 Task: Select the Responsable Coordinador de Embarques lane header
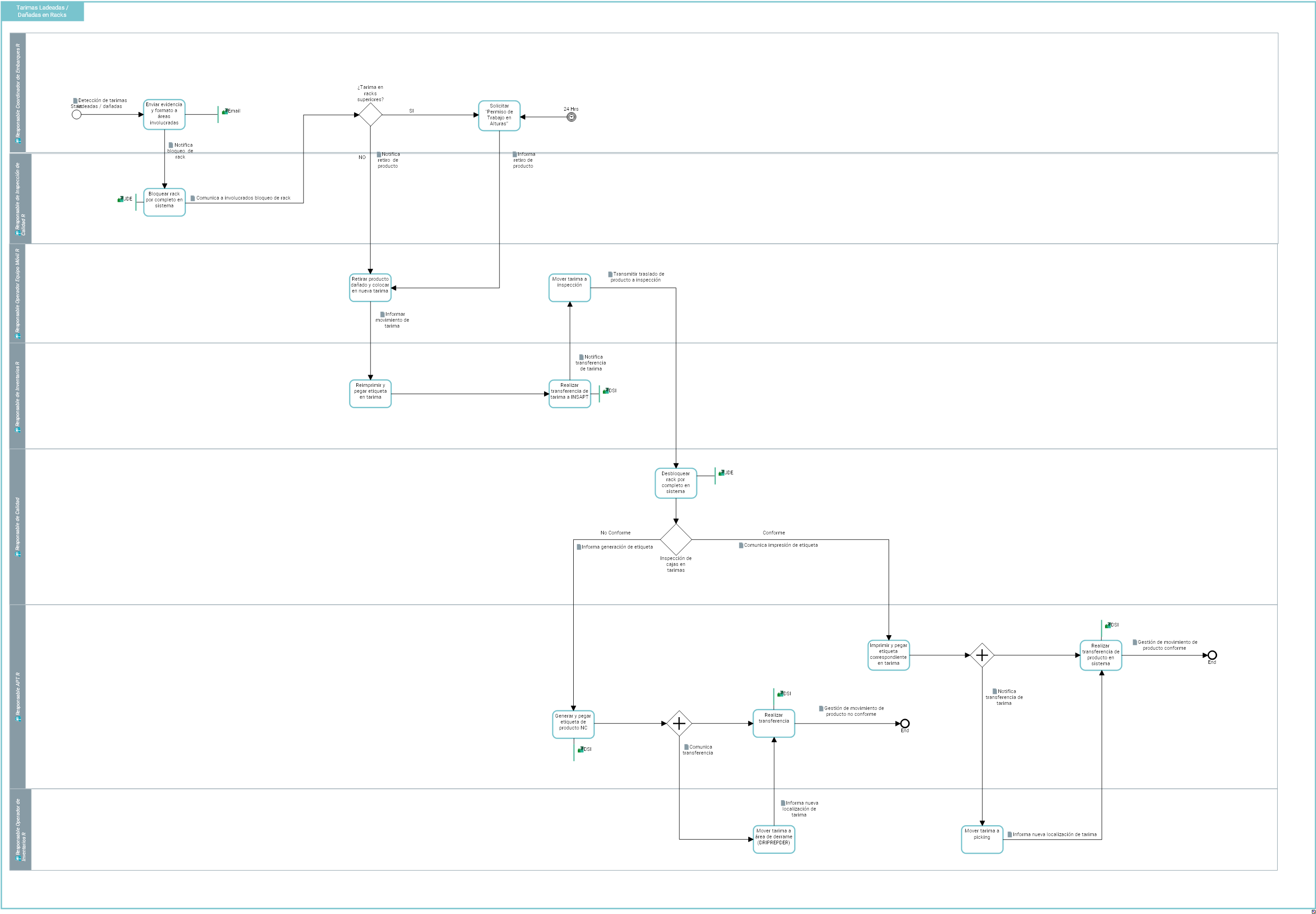click(18, 93)
